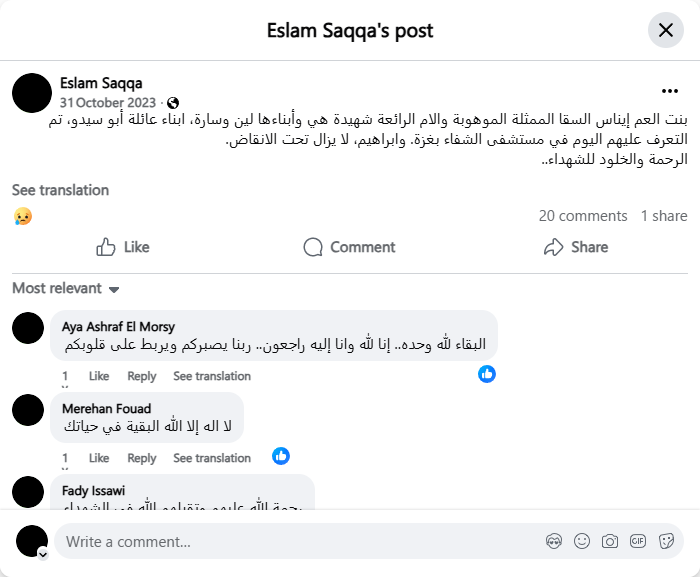Like Aya Ashraf El Morsy's comment
Screen dimensions: 700x577
coord(99,376)
